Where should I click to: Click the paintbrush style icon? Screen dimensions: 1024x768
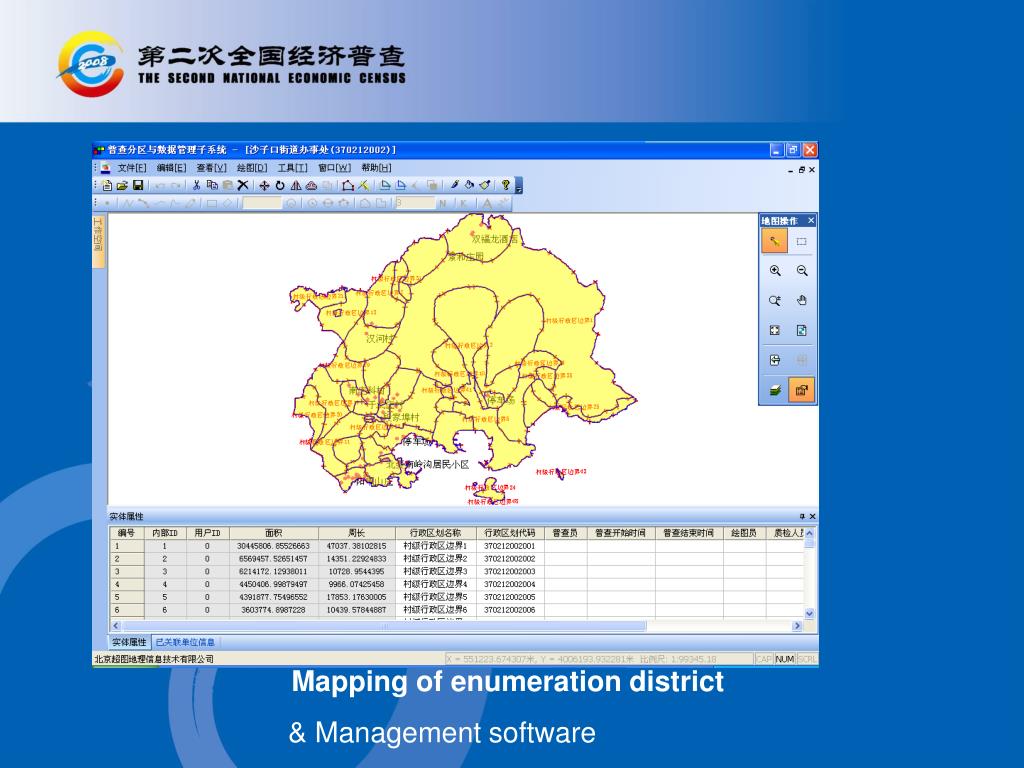[x=485, y=185]
